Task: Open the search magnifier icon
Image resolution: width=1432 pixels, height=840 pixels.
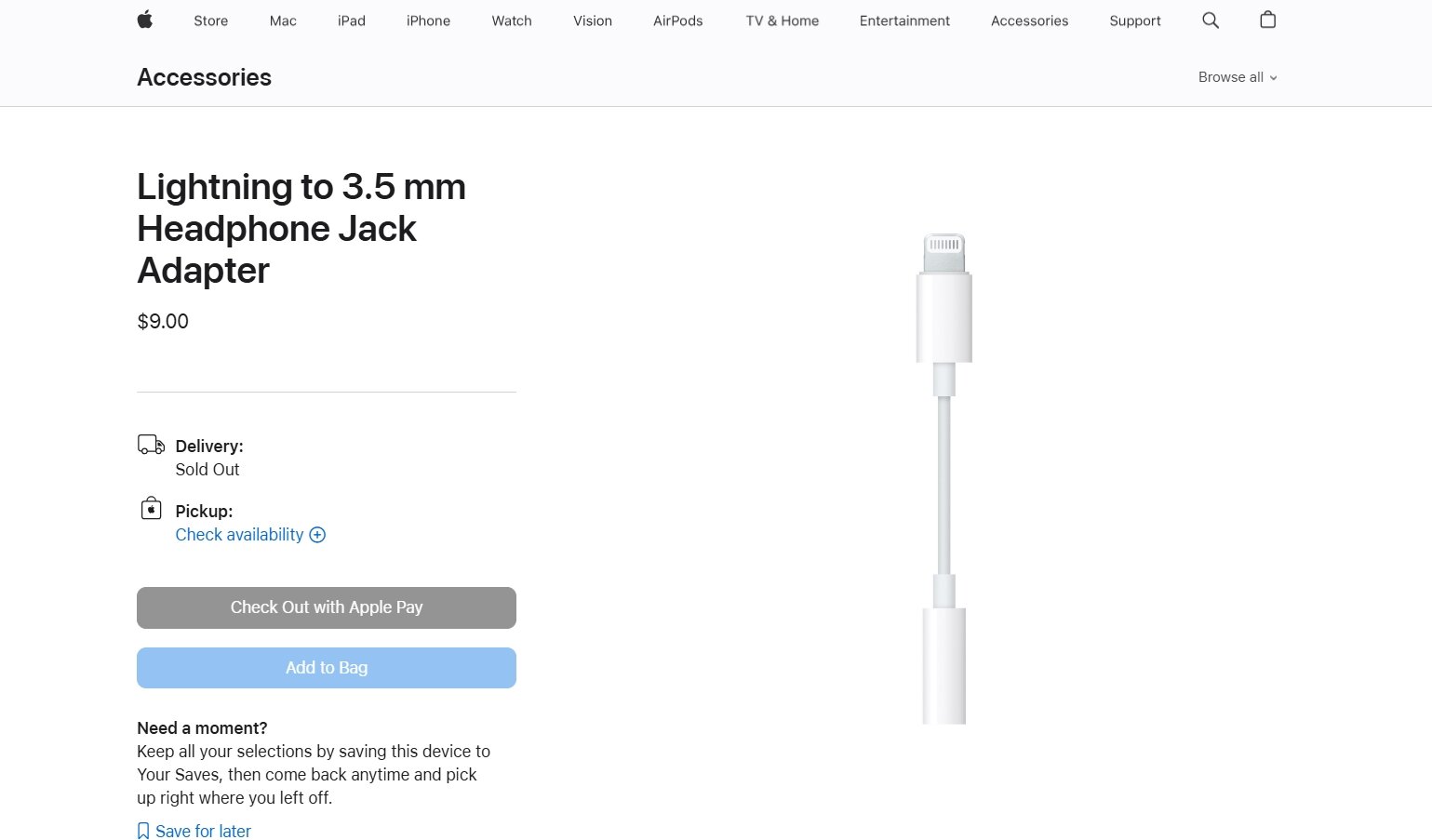Action: (x=1210, y=20)
